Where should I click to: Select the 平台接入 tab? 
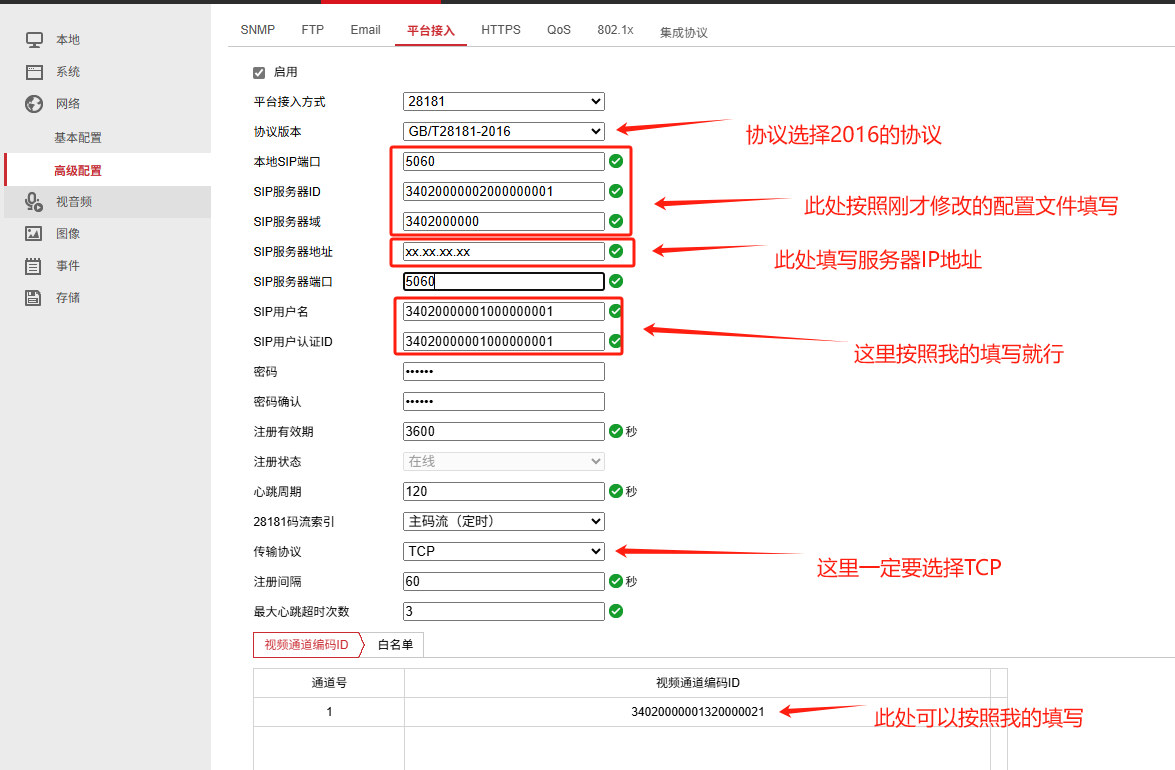click(431, 31)
